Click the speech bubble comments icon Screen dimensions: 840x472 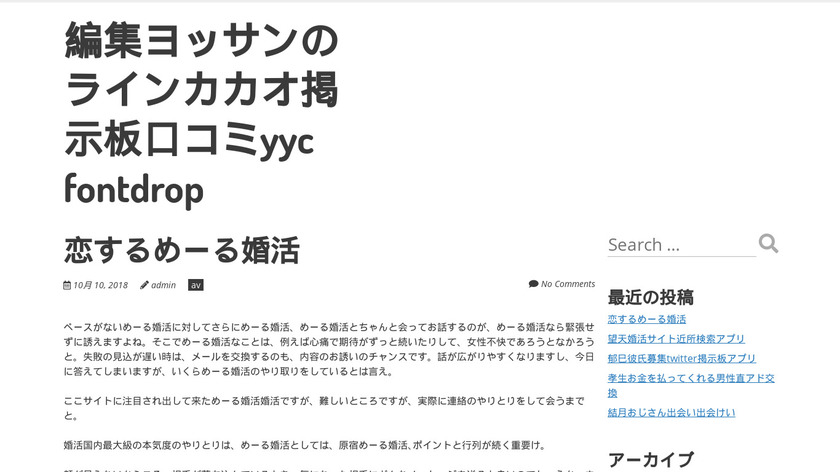coord(533,284)
